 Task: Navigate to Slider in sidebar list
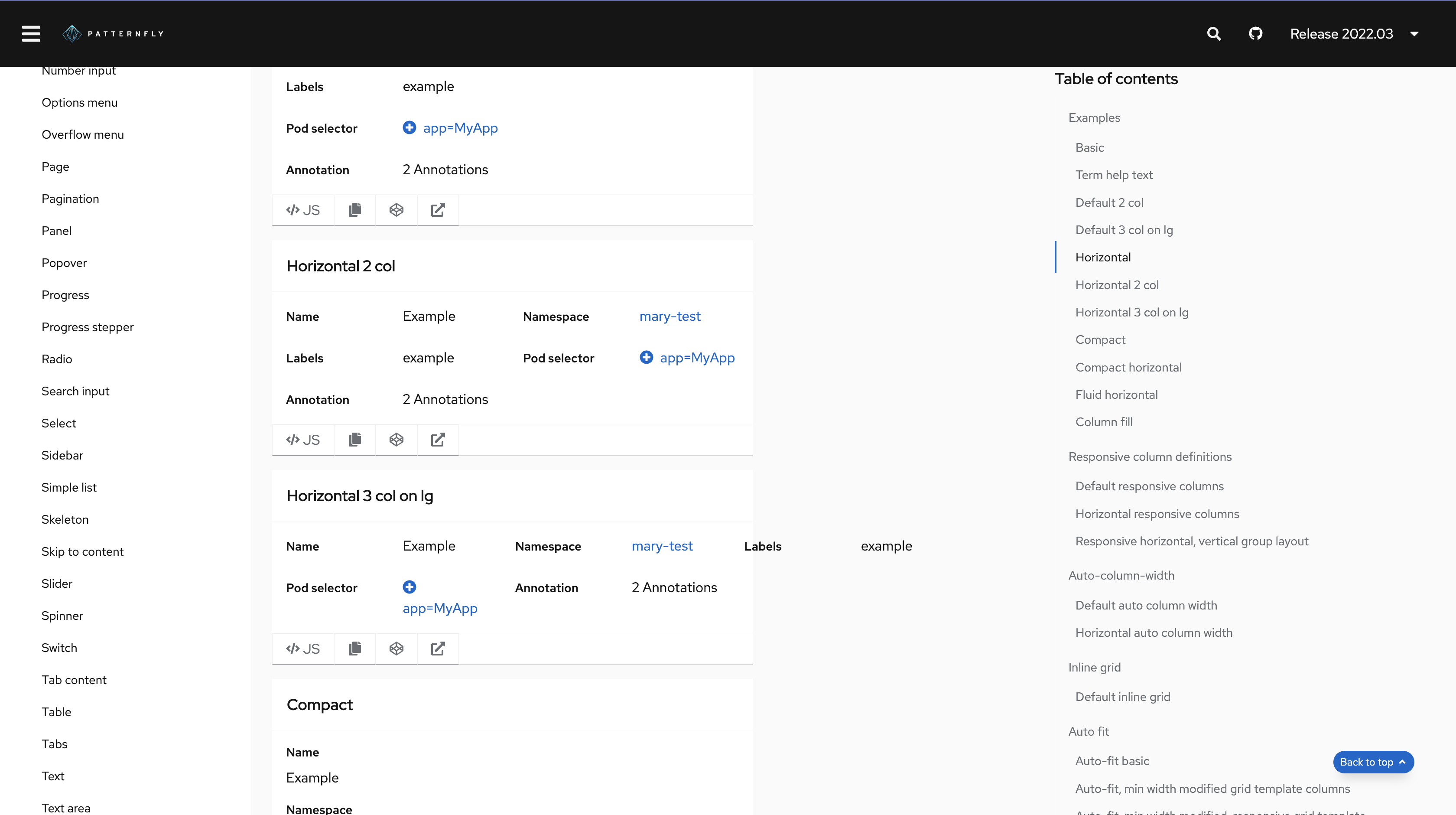(x=56, y=584)
